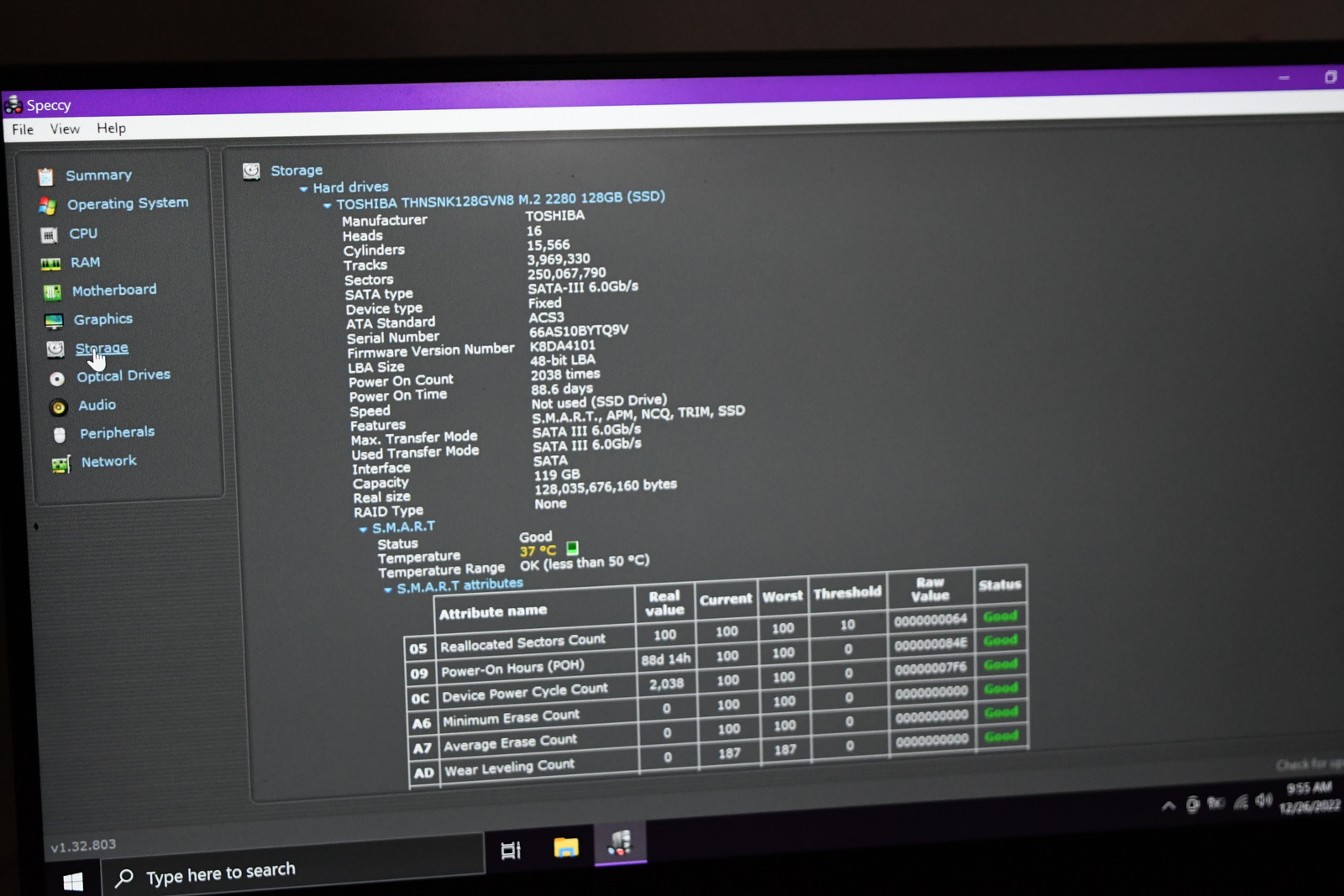Open File Explorer from the taskbar
The height and width of the screenshot is (896, 1344).
pos(566,847)
